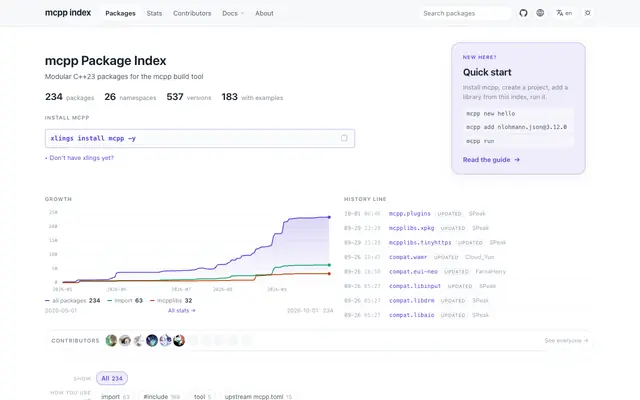The width and height of the screenshot is (640, 400).
Task: Click the '26 namespaces' stat
Action: (130, 97)
